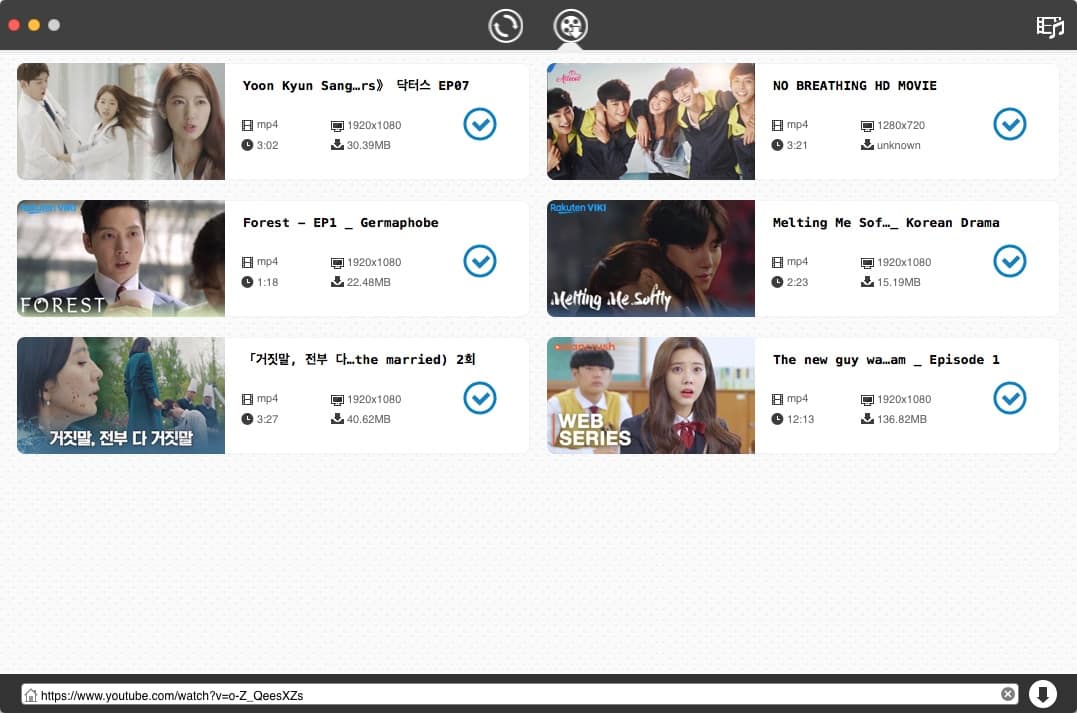Click the red close window button

[14, 25]
